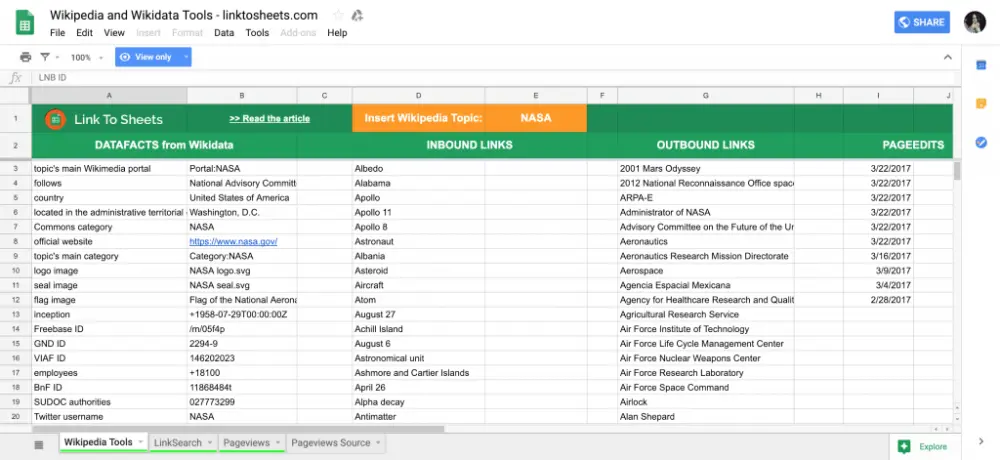Screen dimensions: 1000x460
Task: Click the Read the article link
Action: 269,119
